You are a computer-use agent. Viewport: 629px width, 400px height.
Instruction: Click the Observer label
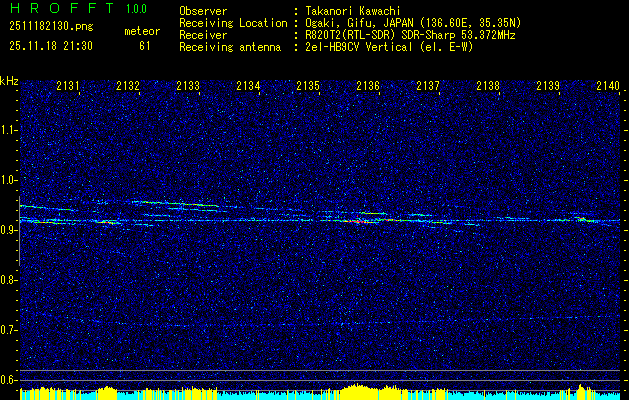203,11
